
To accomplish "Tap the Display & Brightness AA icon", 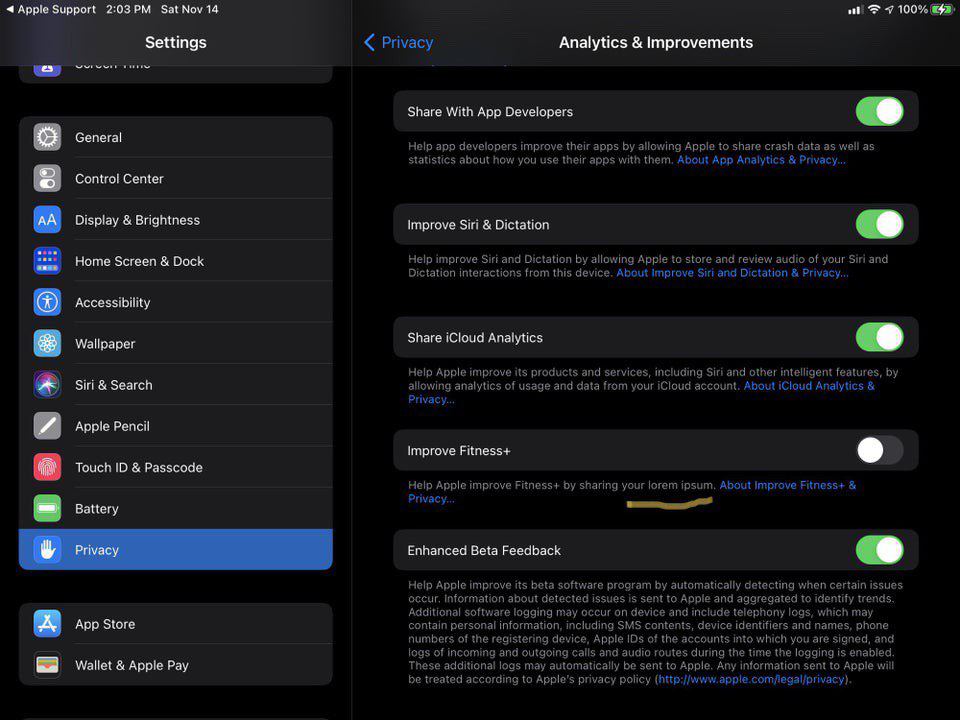I will [47, 220].
